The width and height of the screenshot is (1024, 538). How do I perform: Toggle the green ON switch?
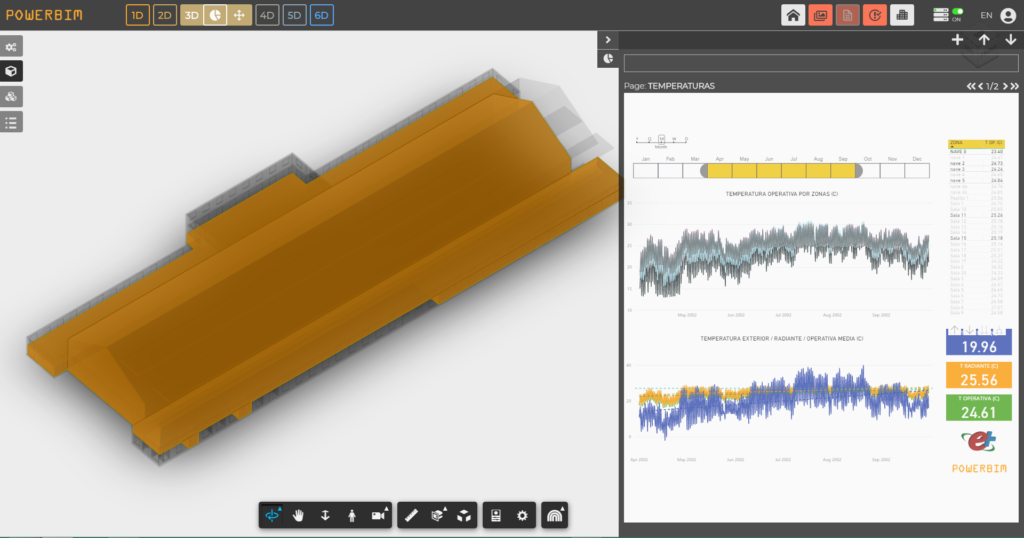957,14
